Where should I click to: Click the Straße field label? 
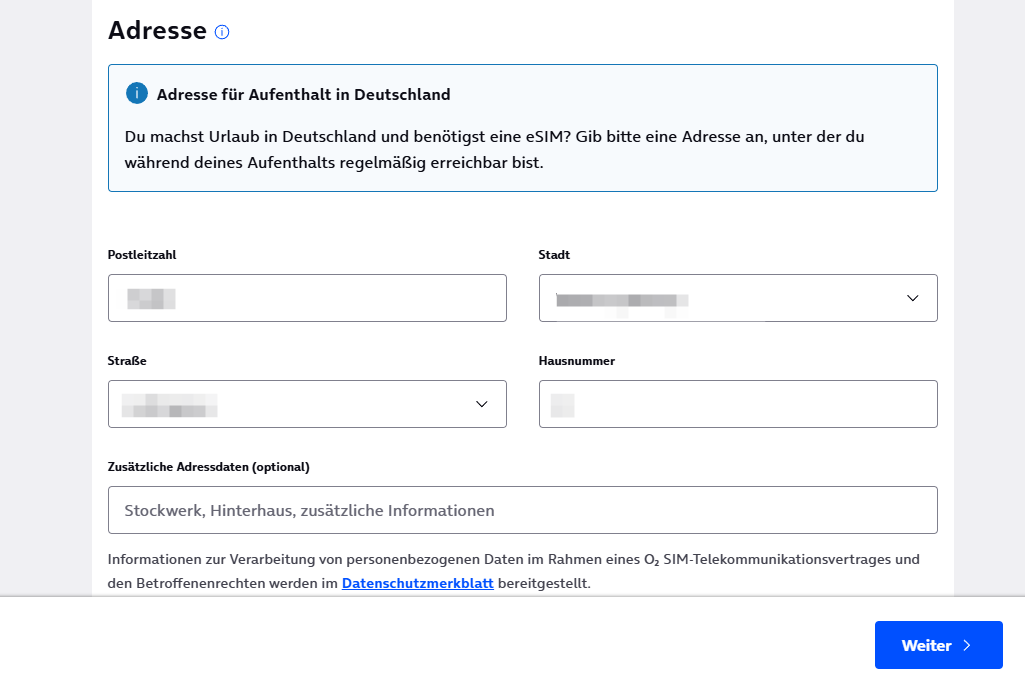click(x=127, y=361)
